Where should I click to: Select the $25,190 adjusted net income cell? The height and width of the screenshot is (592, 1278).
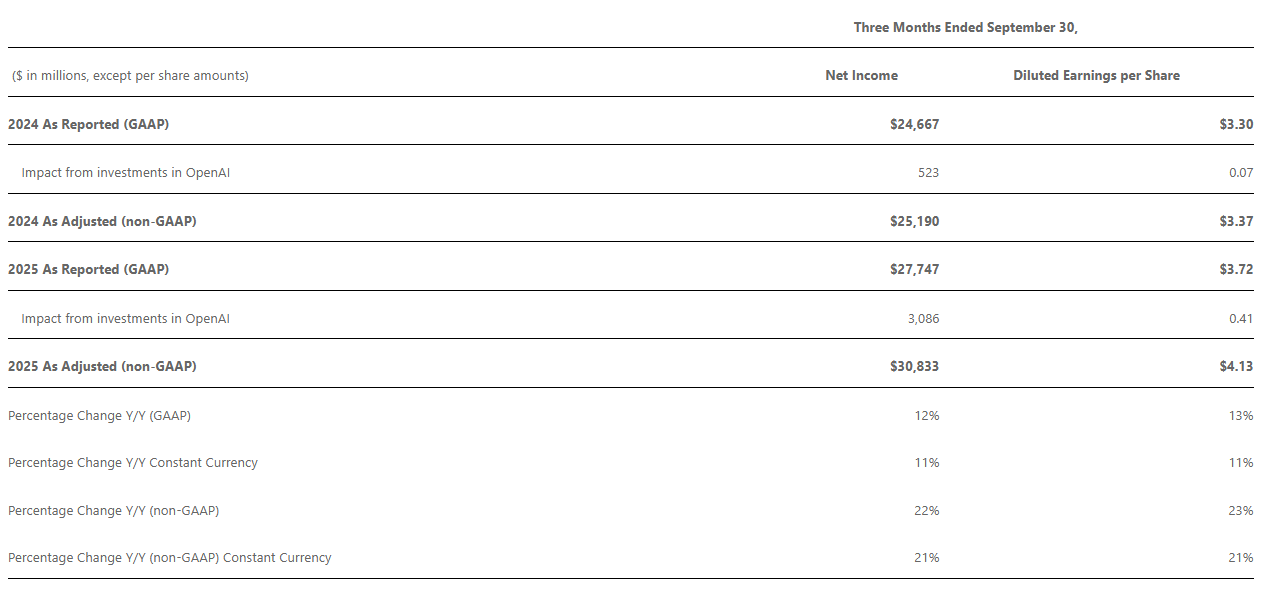(914, 221)
